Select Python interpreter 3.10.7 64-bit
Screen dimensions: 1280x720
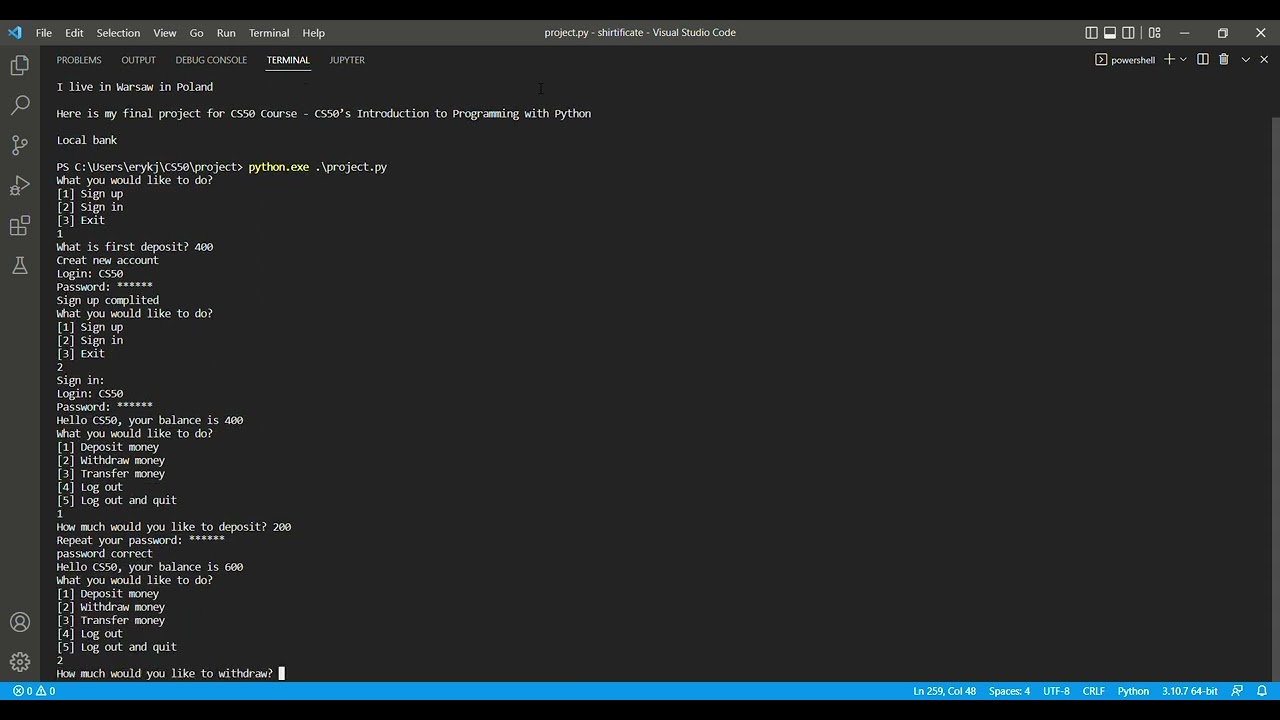click(x=1189, y=691)
